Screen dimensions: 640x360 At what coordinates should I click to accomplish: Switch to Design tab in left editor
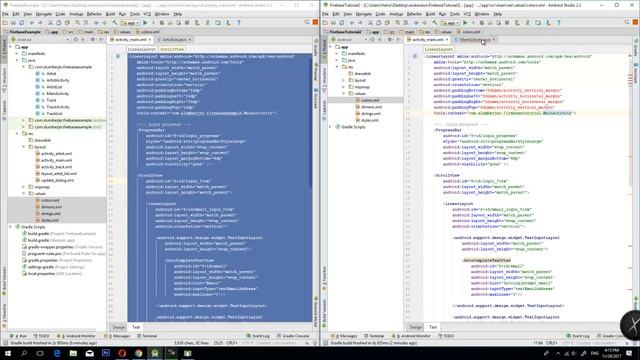(x=118, y=327)
